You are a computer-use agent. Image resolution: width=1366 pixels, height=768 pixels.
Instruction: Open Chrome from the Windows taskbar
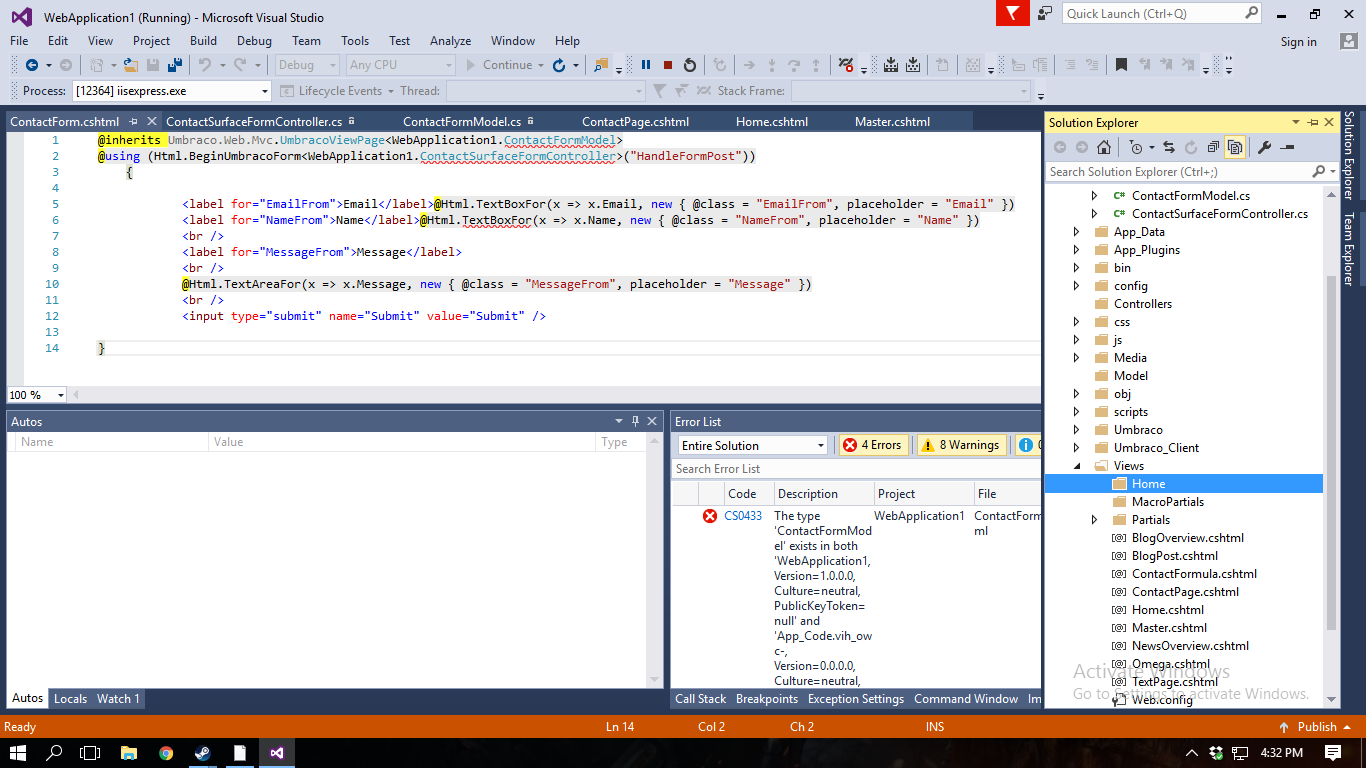pyautogui.click(x=166, y=753)
